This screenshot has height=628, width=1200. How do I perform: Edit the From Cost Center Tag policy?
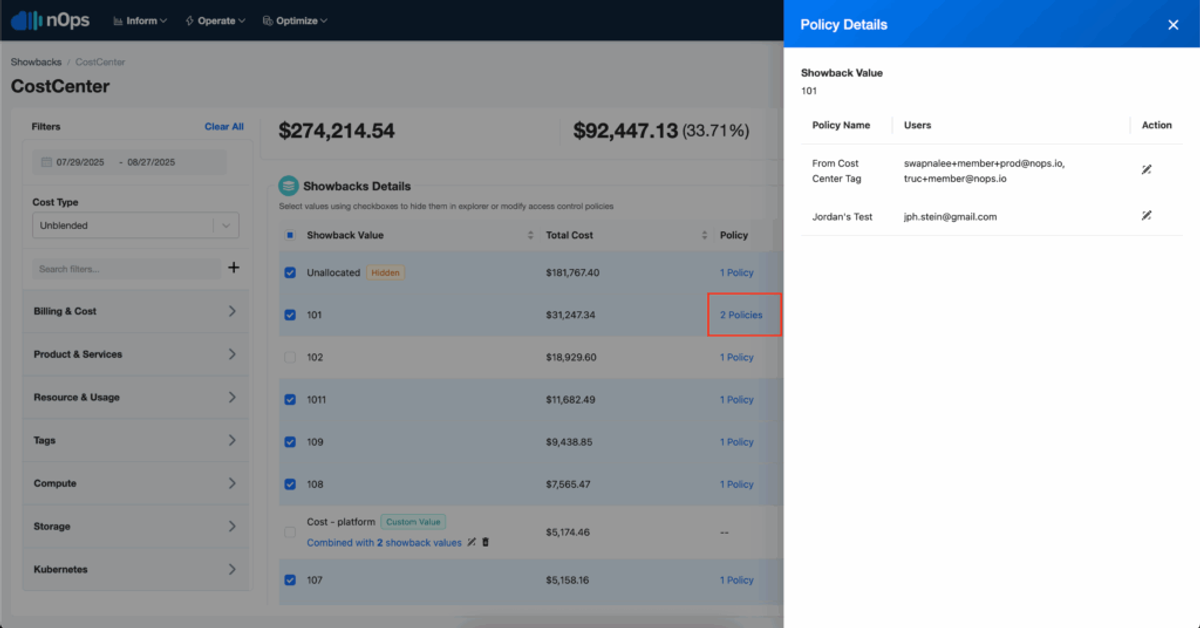(1146, 170)
